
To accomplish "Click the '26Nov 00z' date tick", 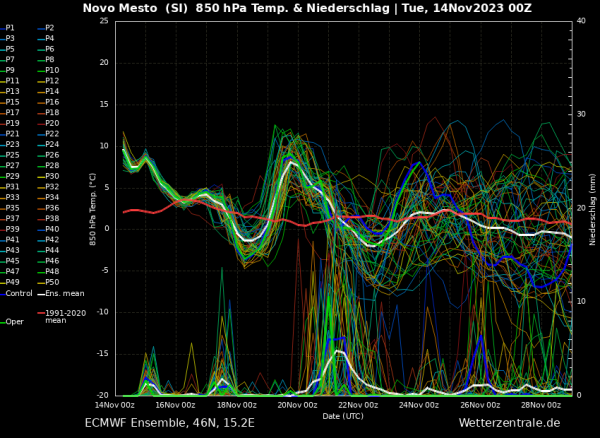I will coord(481,405).
